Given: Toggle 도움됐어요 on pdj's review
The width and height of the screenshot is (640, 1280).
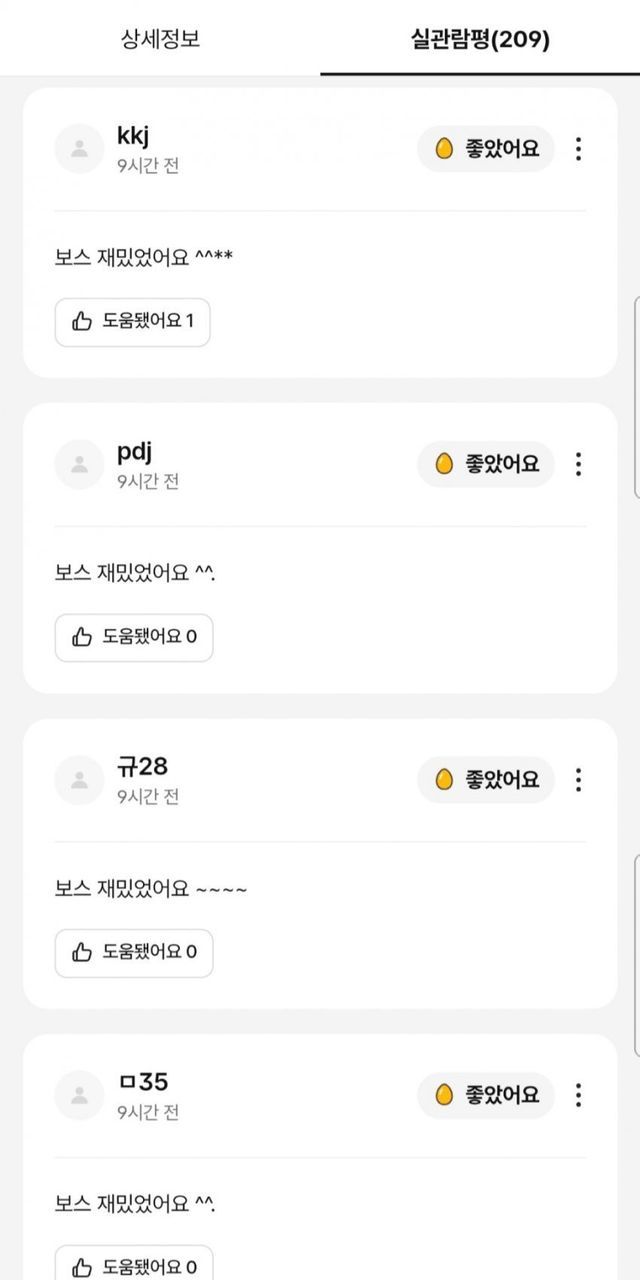Looking at the screenshot, I should coord(134,637).
